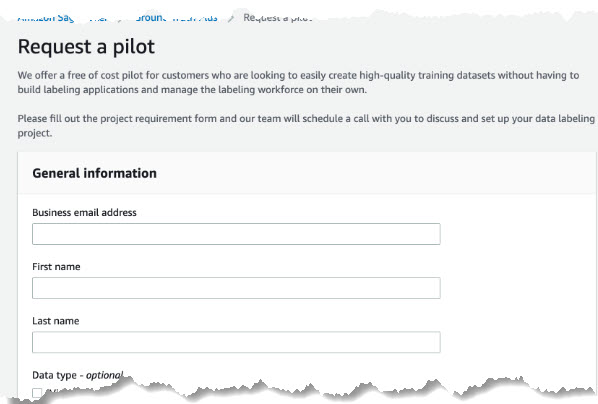
Task: Select the General information section header
Action: (95, 173)
